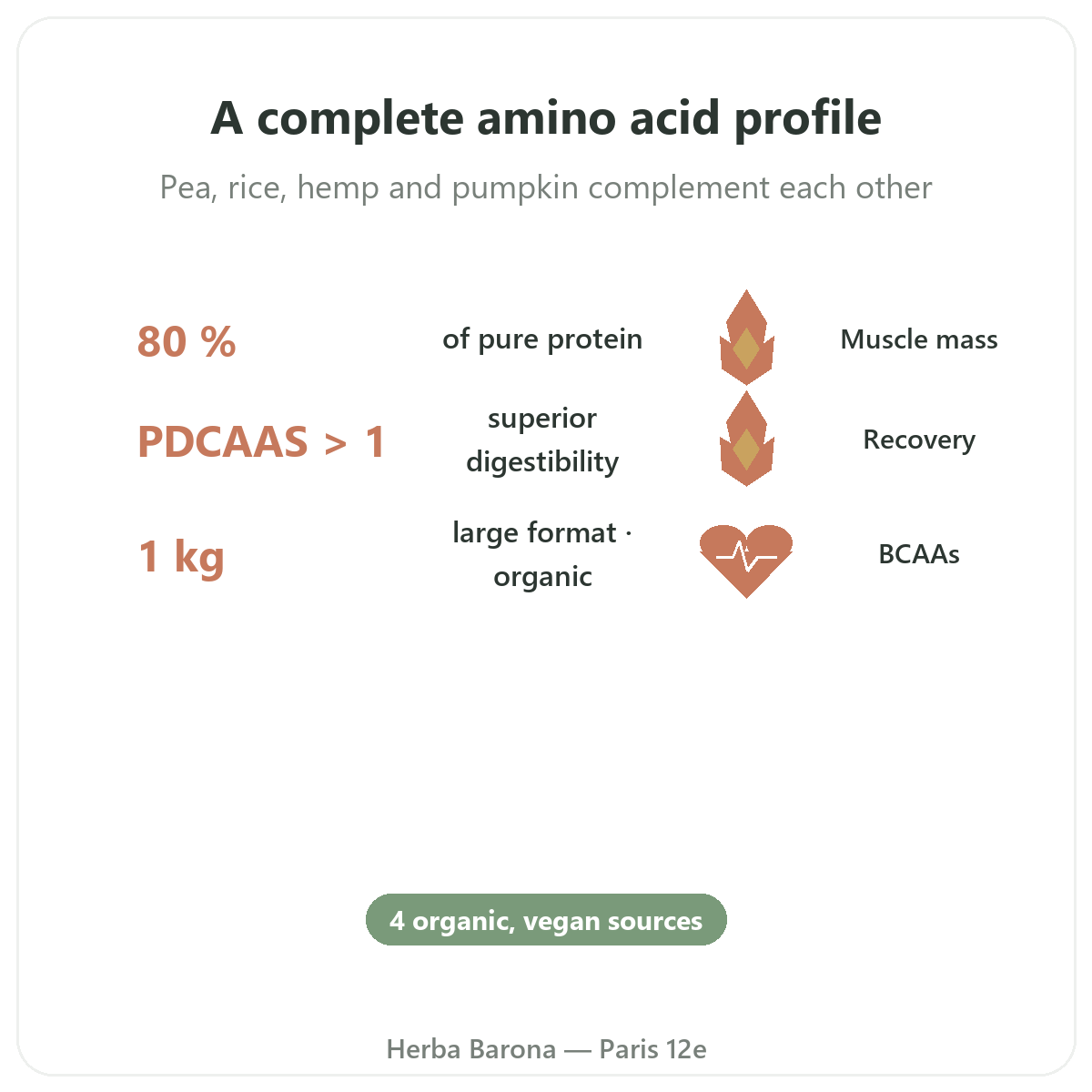Click the flame icon beside Muscle mass
Screen dimensions: 1092x1092
[x=746, y=338]
